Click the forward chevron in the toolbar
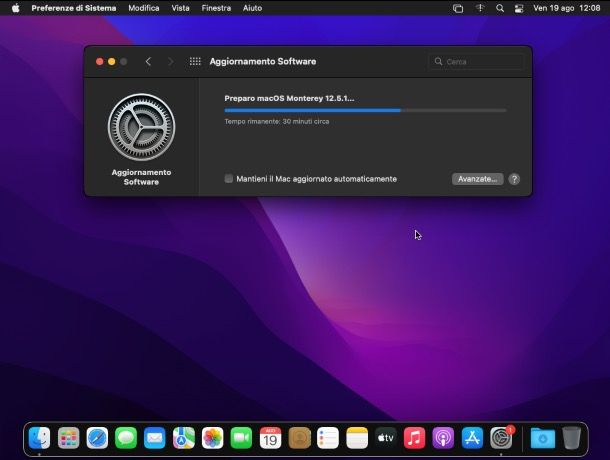Viewport: 610px width, 460px height. click(x=171, y=61)
